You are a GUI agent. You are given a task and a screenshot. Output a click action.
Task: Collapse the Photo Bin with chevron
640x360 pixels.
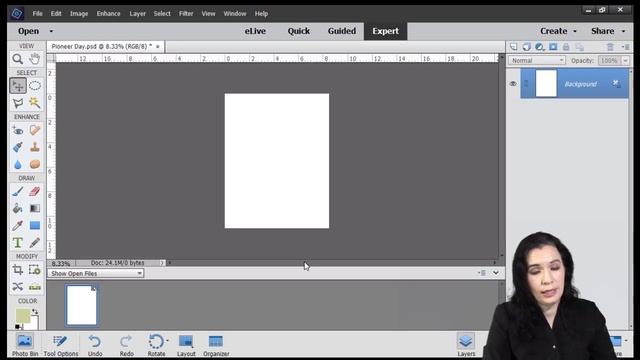click(x=496, y=273)
